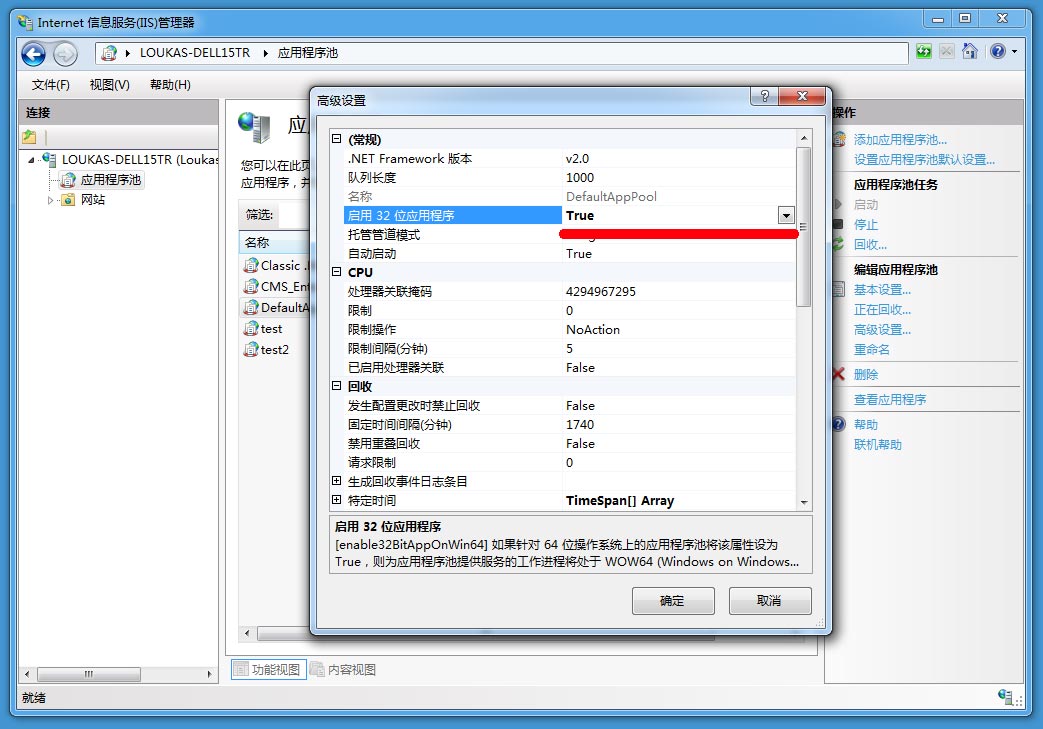Switch to 功能视图 tab
Screen dimensions: 1043x729
point(269,669)
